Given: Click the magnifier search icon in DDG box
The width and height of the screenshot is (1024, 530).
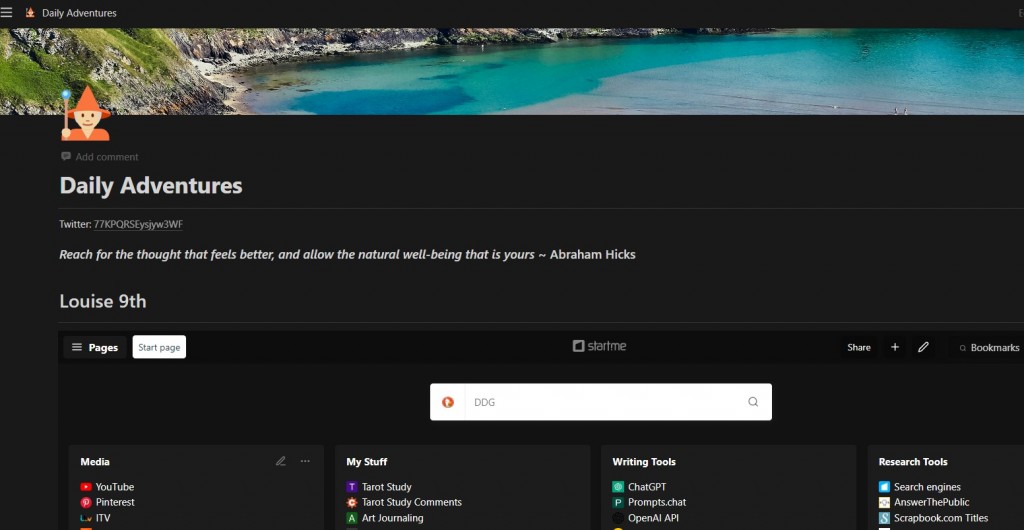Looking at the screenshot, I should [753, 402].
